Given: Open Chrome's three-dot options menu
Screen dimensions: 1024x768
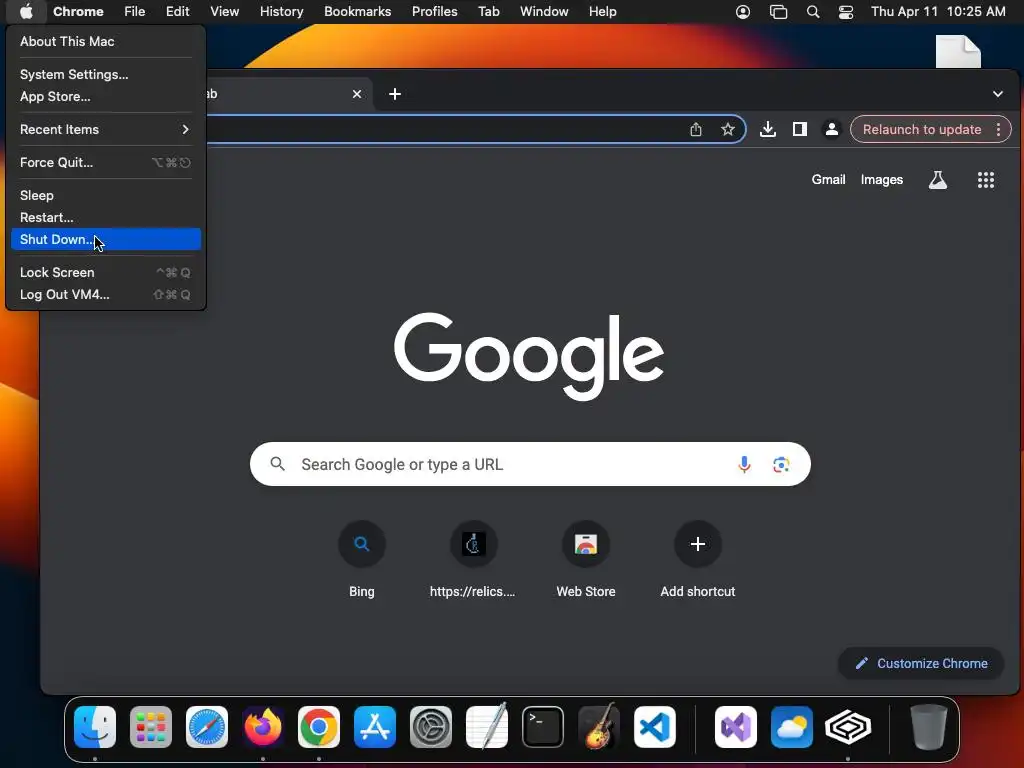Looking at the screenshot, I should point(999,129).
